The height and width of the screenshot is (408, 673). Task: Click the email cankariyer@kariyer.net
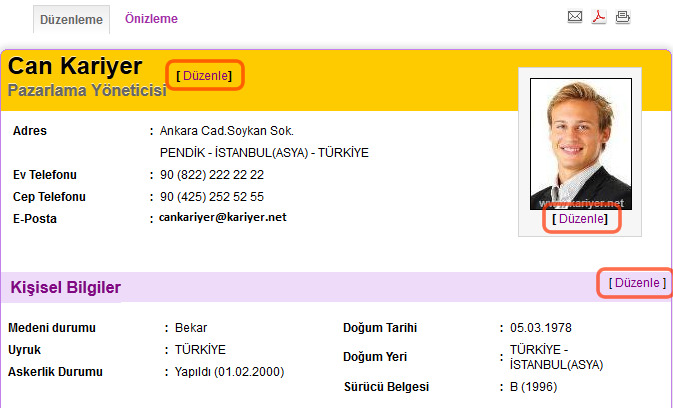(222, 217)
